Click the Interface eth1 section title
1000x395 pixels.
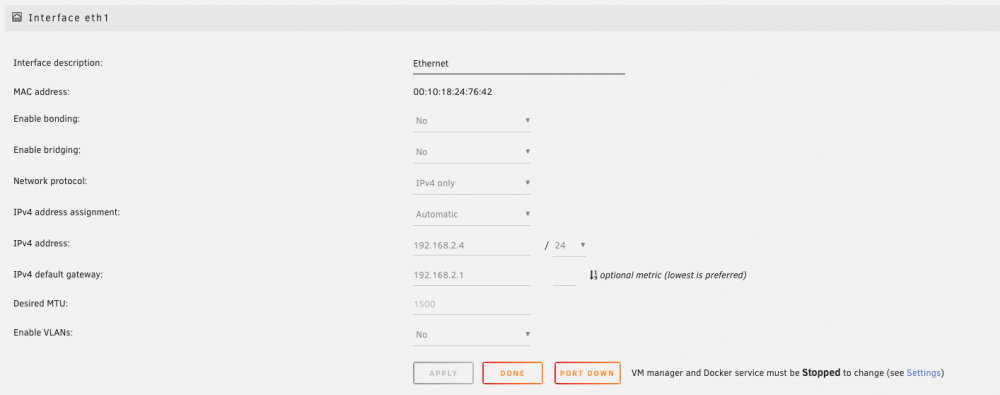coord(68,18)
